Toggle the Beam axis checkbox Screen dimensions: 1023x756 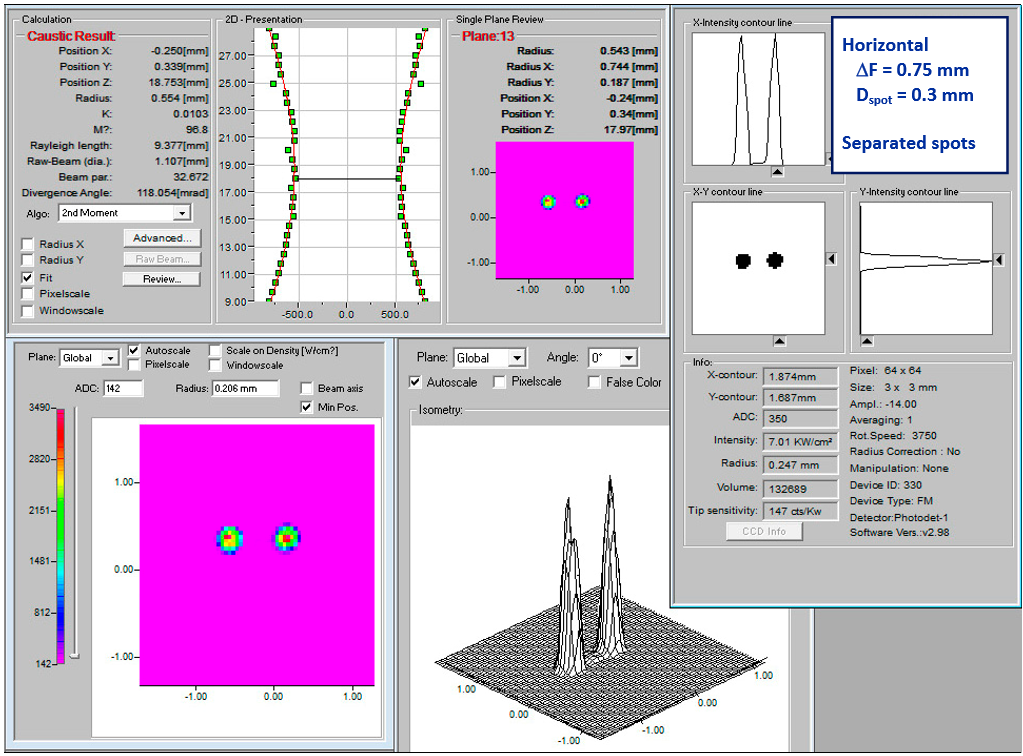(307, 388)
